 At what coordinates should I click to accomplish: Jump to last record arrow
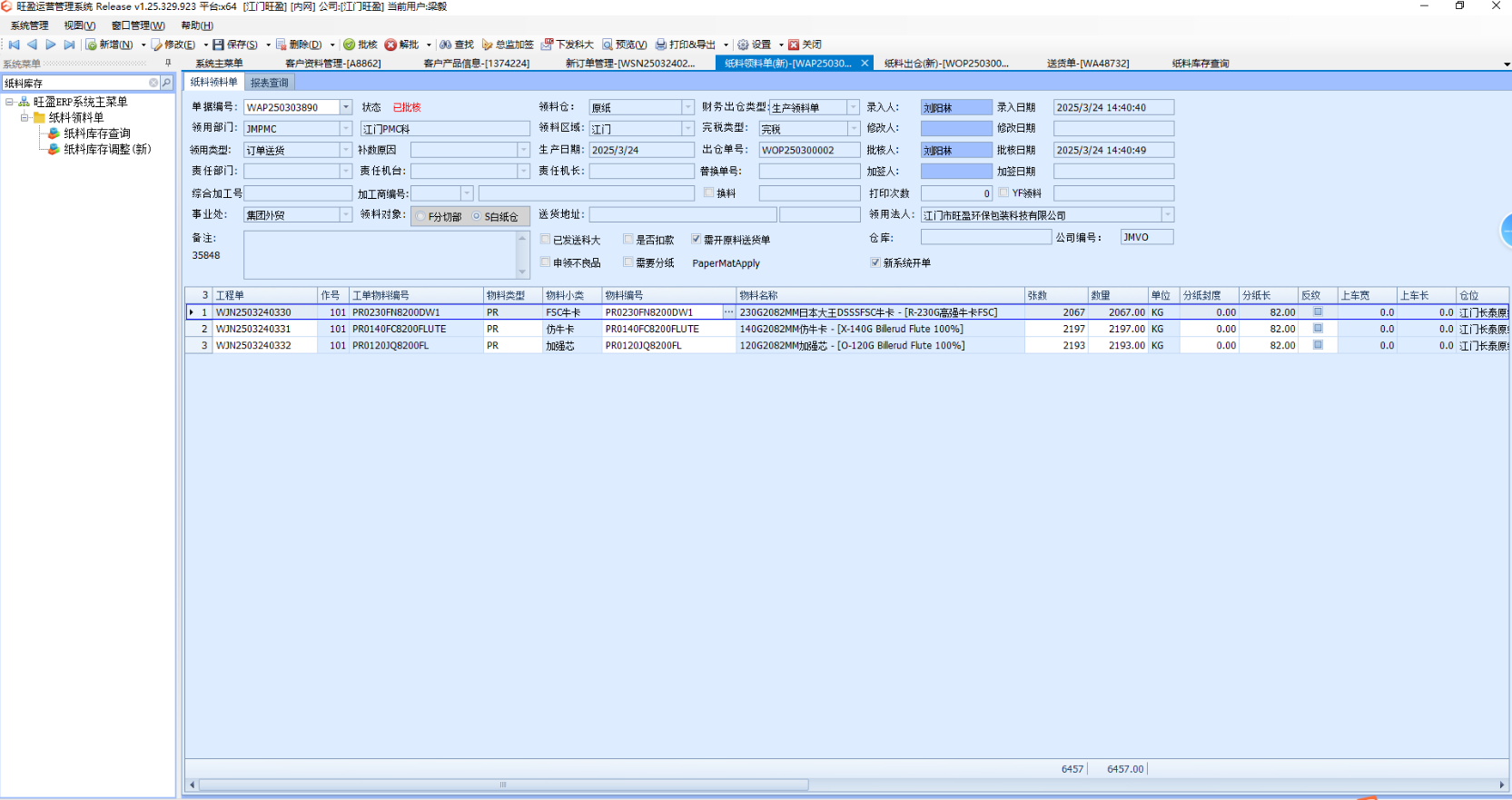click(x=69, y=44)
